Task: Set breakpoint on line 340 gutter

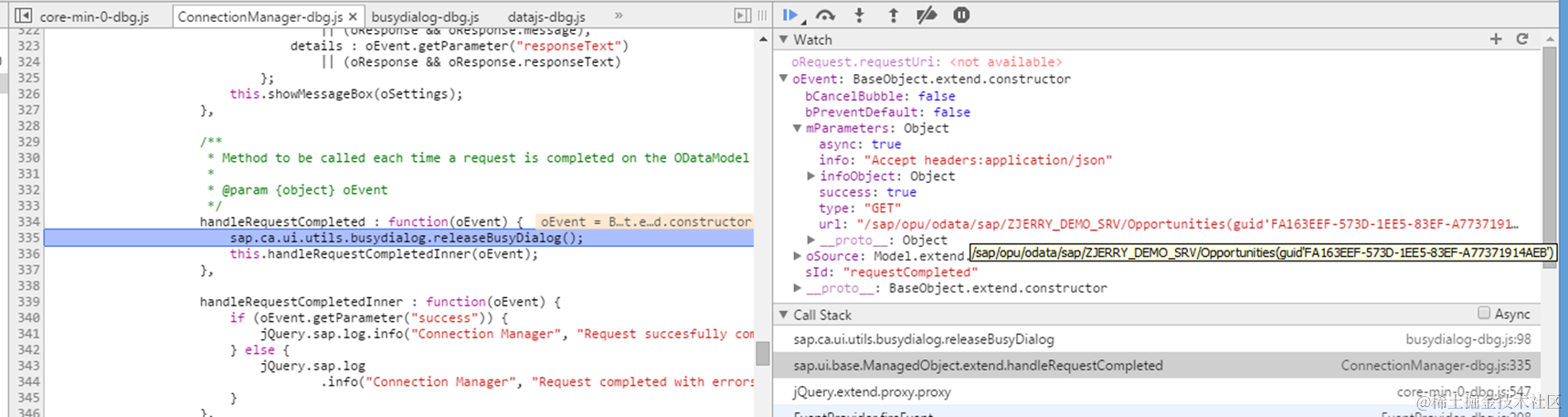Action: point(27,318)
